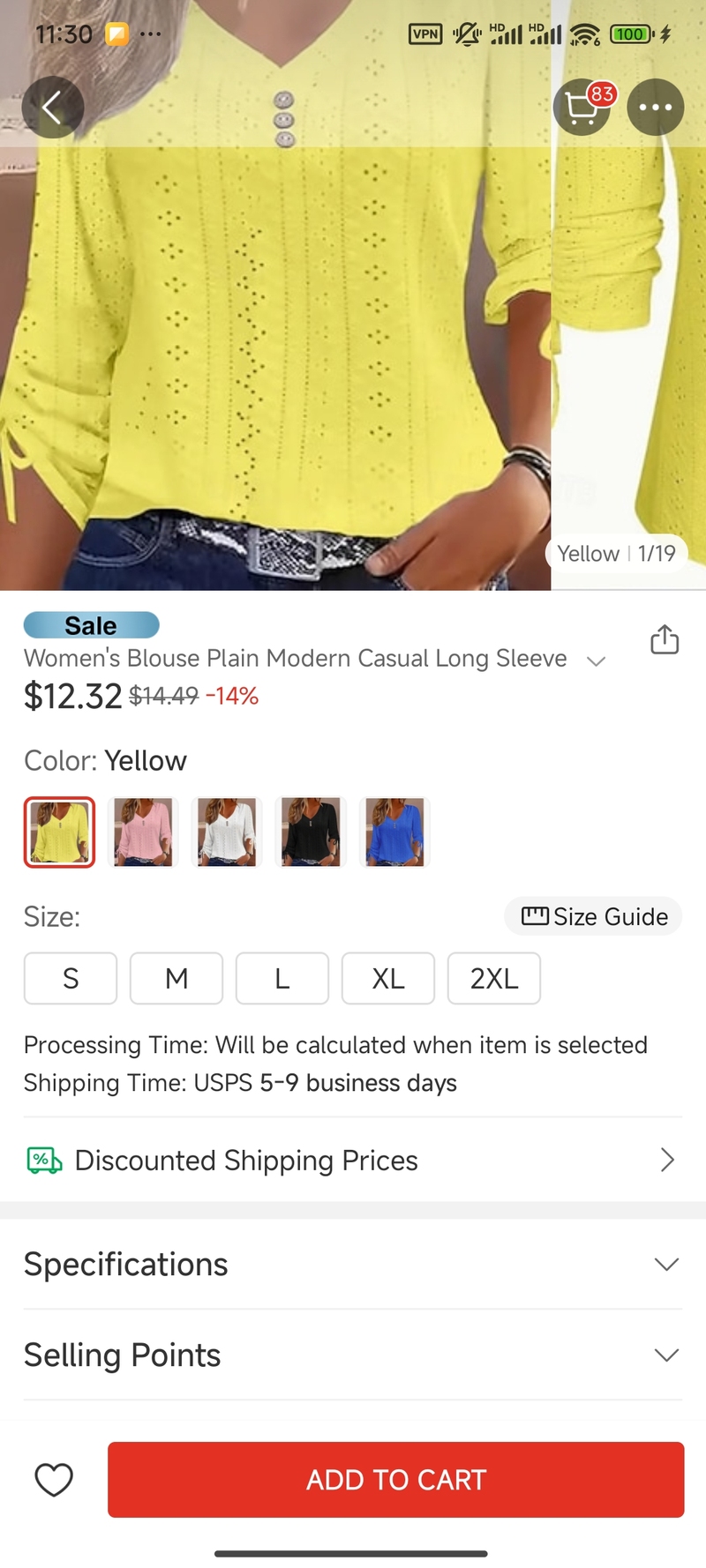Tap the back arrow icon
The height and width of the screenshot is (1568, 706).
[x=52, y=108]
